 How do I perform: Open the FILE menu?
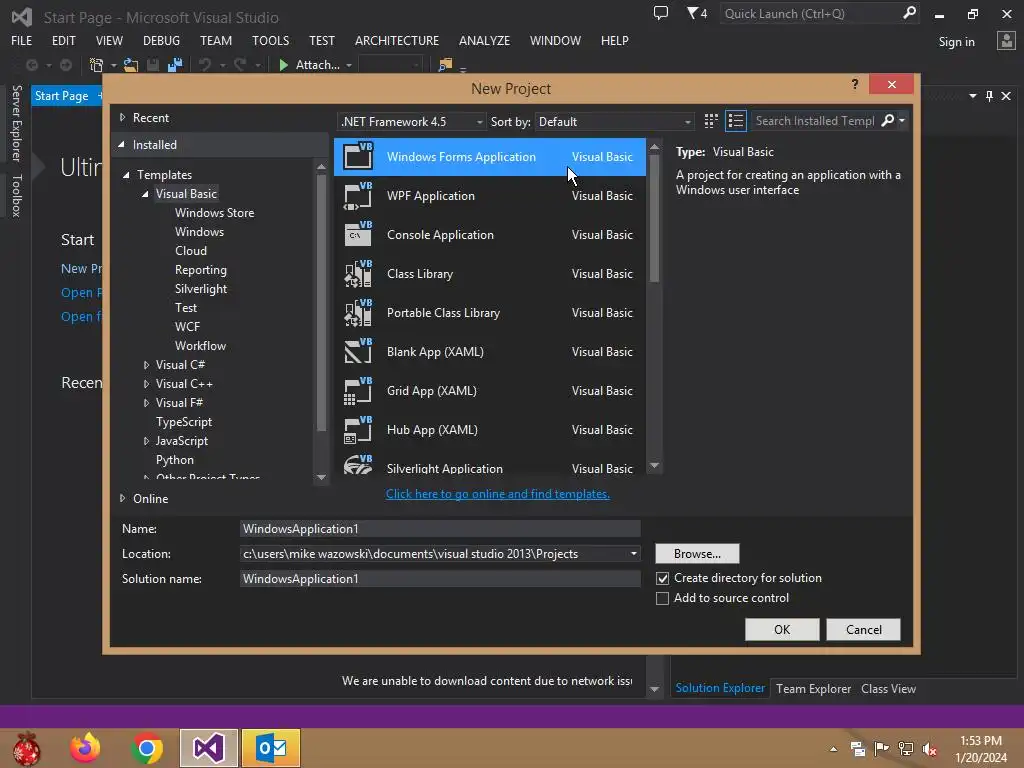tap(22, 40)
